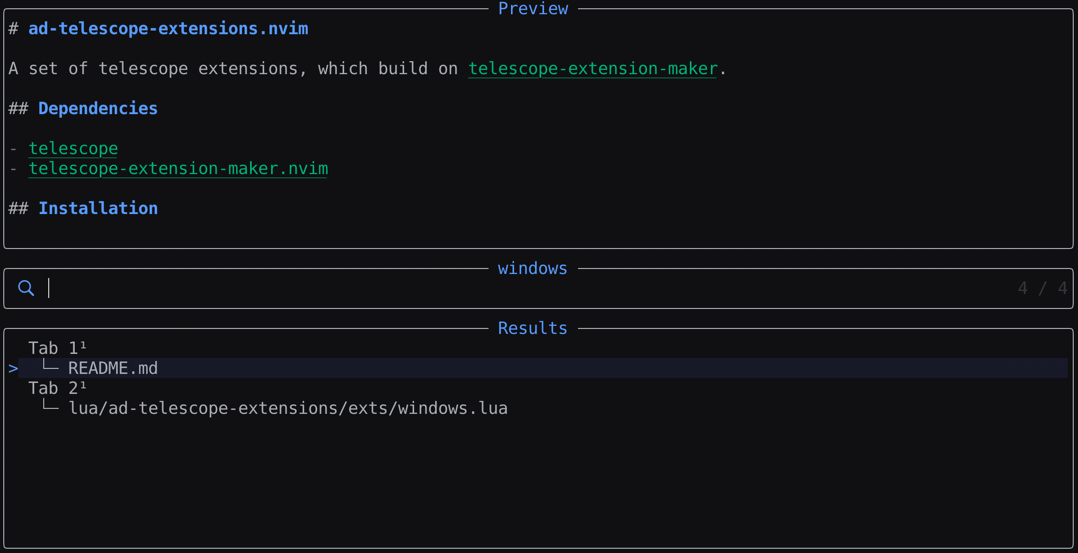The image size is (1078, 553).
Task: Click the 4 / 4 results counter
Action: click(x=1042, y=288)
